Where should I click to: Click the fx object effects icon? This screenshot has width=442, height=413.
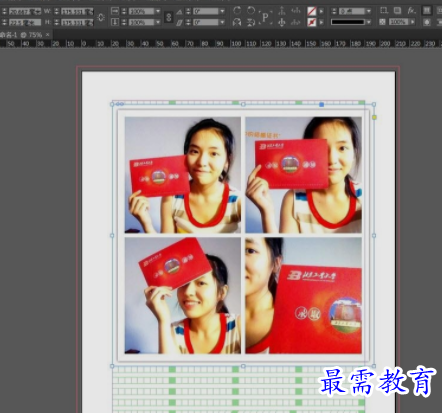pos(411,11)
